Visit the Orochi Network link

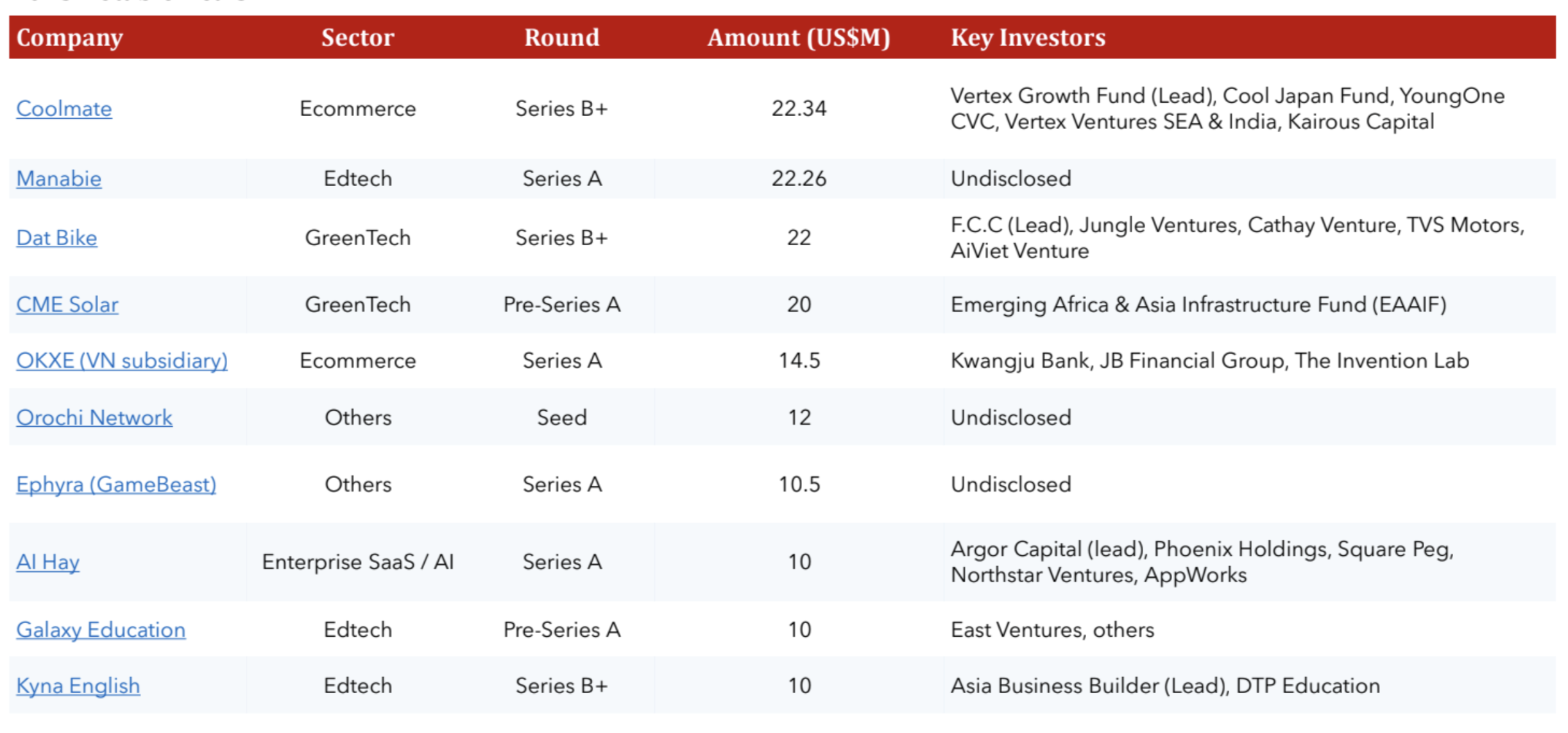pyautogui.click(x=94, y=418)
